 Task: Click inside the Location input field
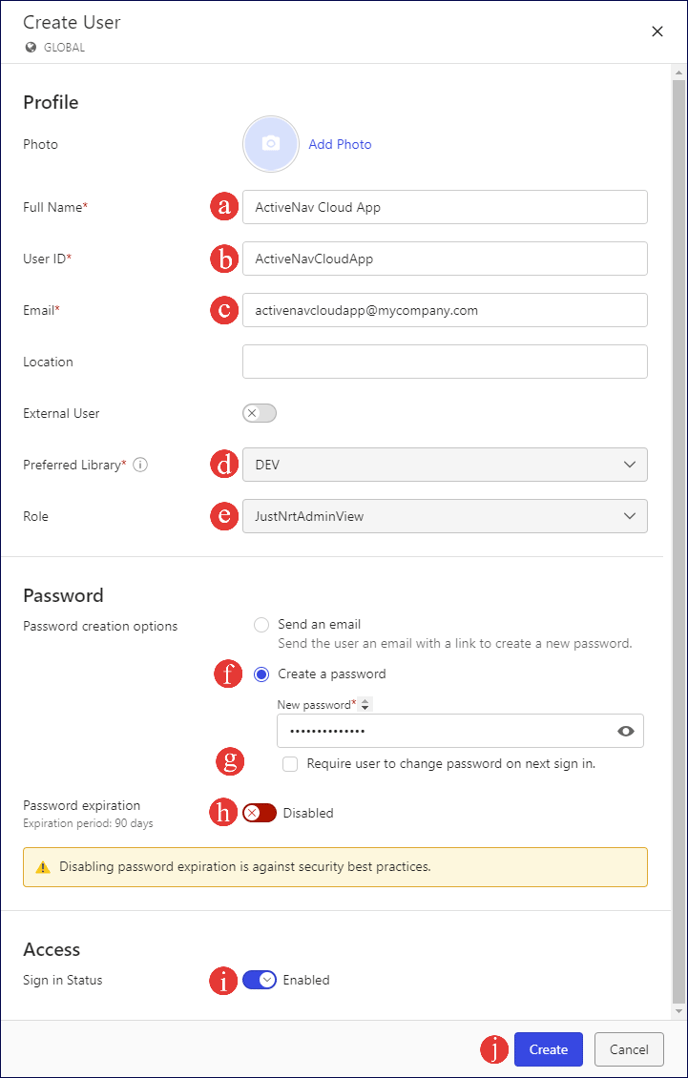point(445,361)
